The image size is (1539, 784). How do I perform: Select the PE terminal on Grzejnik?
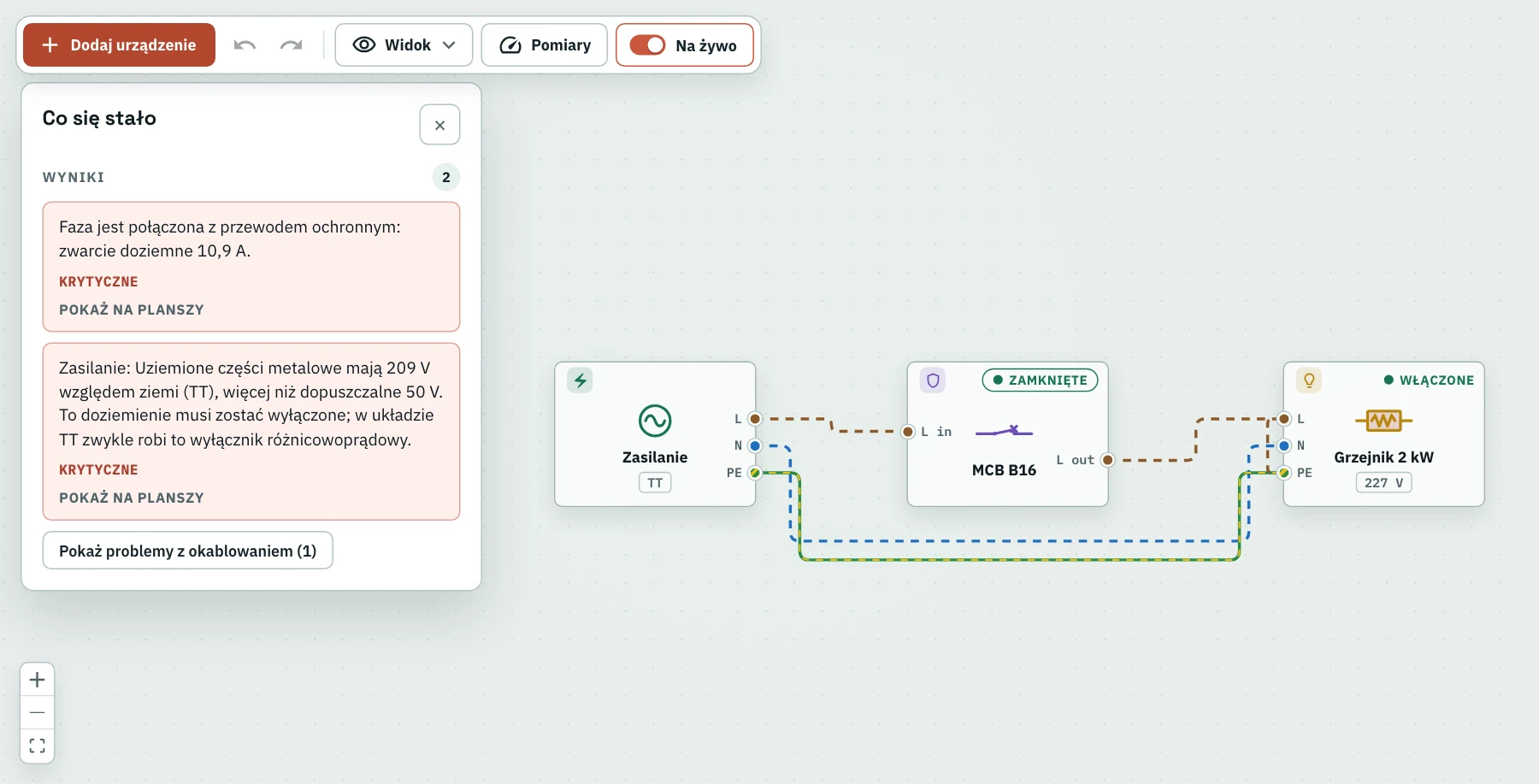pos(1284,473)
